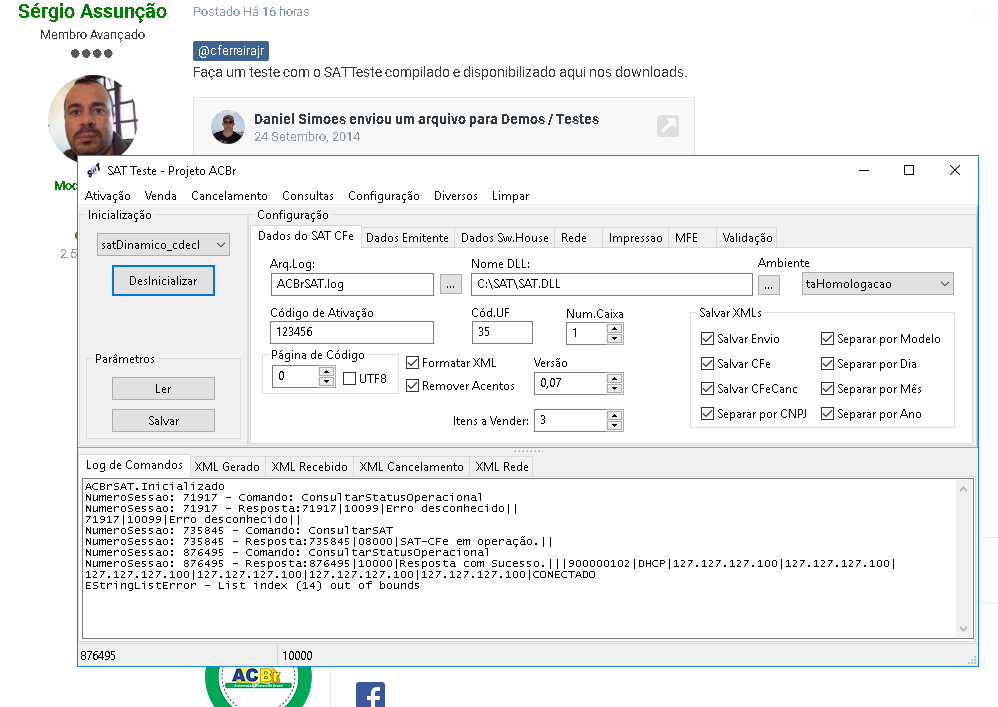Disable Separar por CNPJ checkbox

tap(707, 414)
